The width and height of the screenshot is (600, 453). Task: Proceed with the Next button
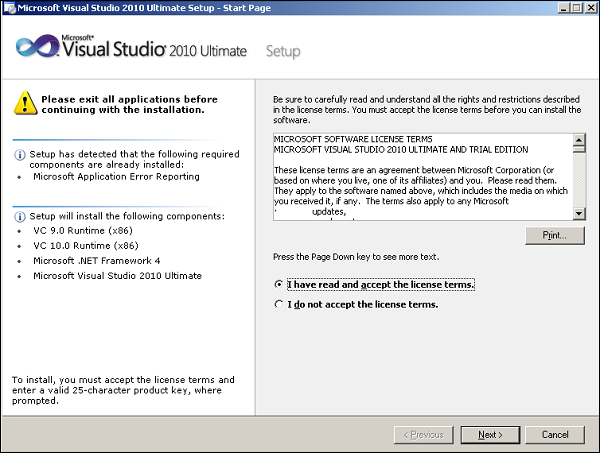[490, 435]
